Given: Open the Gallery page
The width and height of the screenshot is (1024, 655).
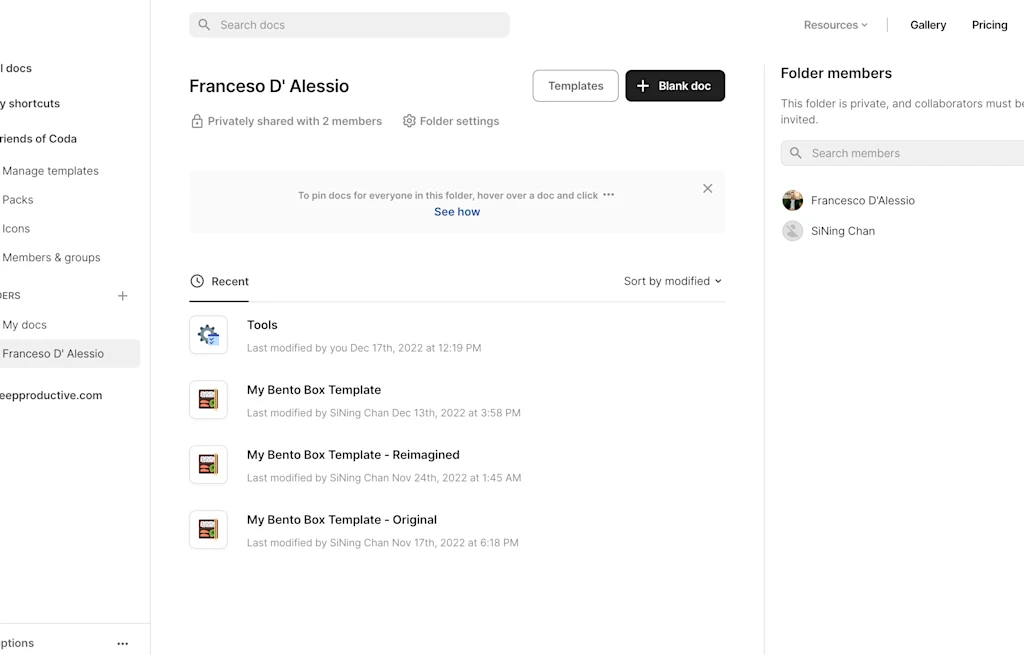Looking at the screenshot, I should pos(928,25).
